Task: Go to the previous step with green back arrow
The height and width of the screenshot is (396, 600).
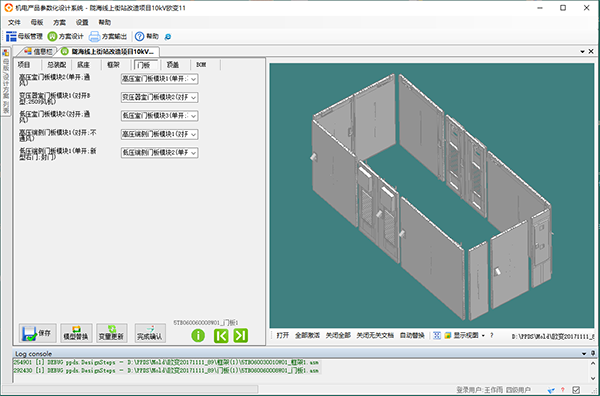Action: [x=221, y=336]
